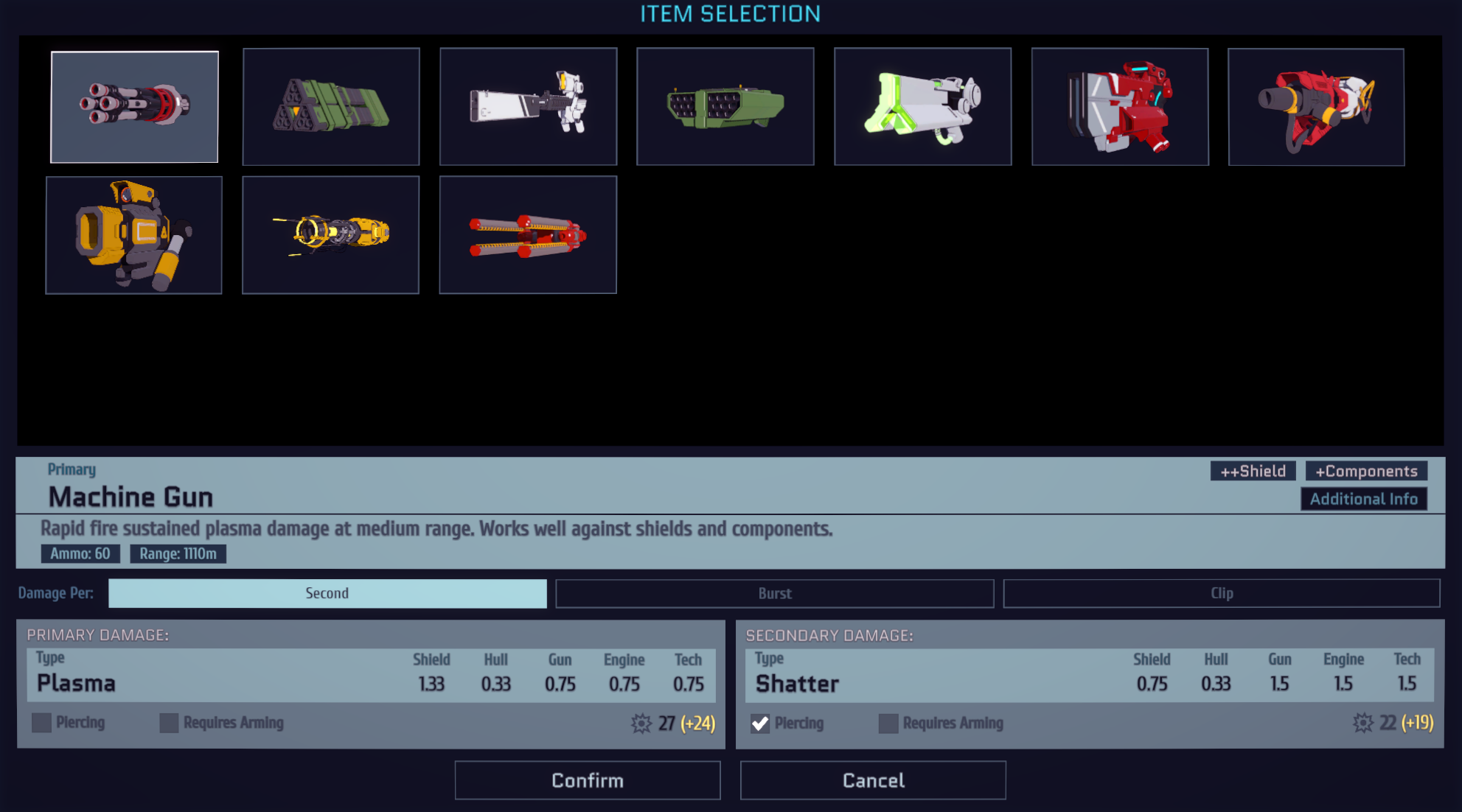Click the Machine Gun title

130,497
